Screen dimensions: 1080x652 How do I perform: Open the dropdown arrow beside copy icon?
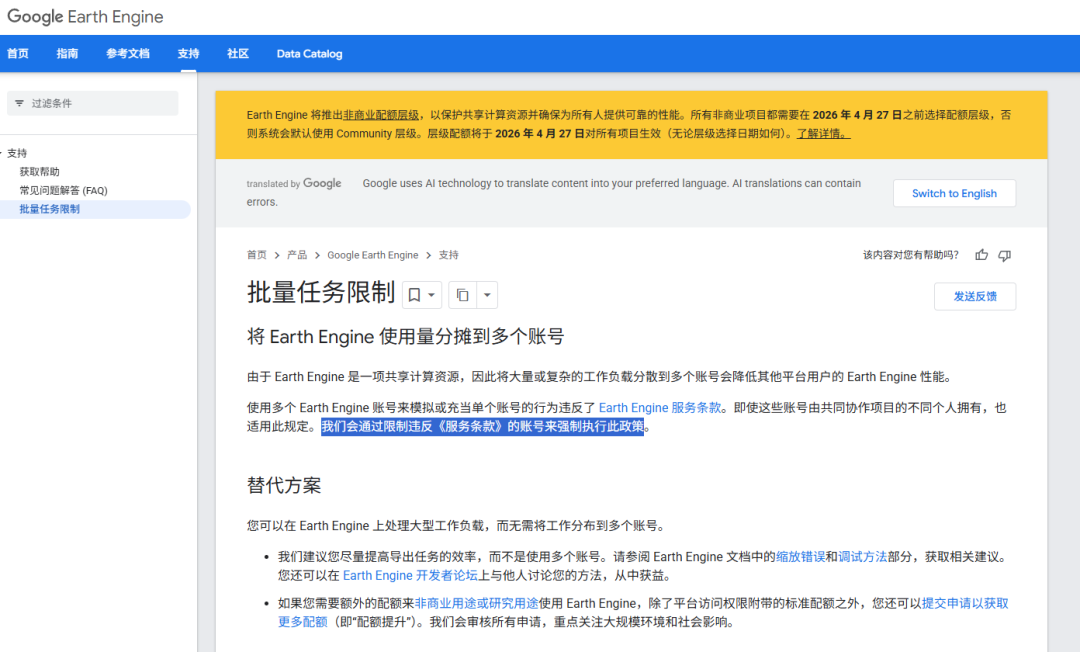[487, 295]
